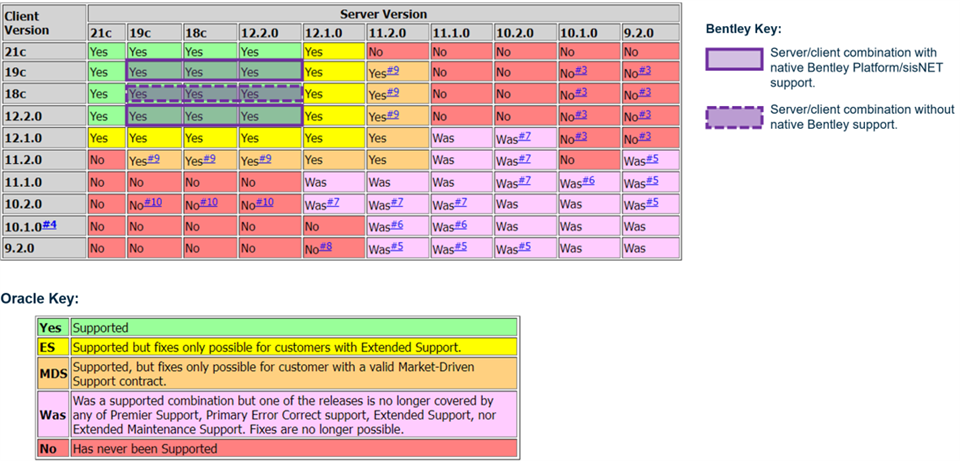Image resolution: width=960 pixels, height=461 pixels.
Task: Open #7 link in row 10.2.0 under server 11.2.0
Action: point(397,202)
